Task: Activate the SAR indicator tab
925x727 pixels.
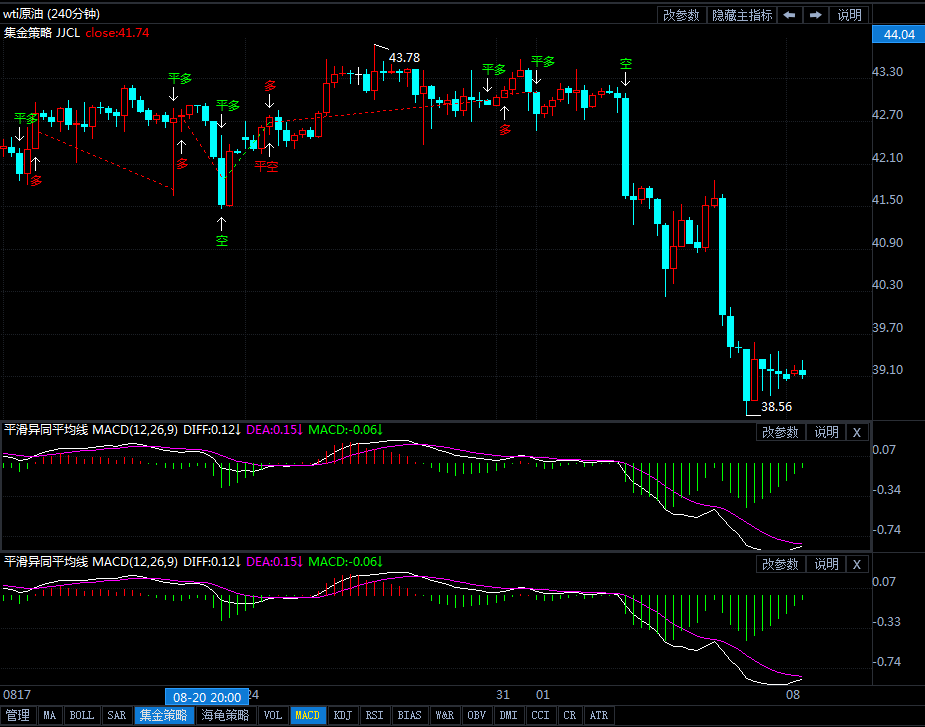Action: tap(117, 715)
